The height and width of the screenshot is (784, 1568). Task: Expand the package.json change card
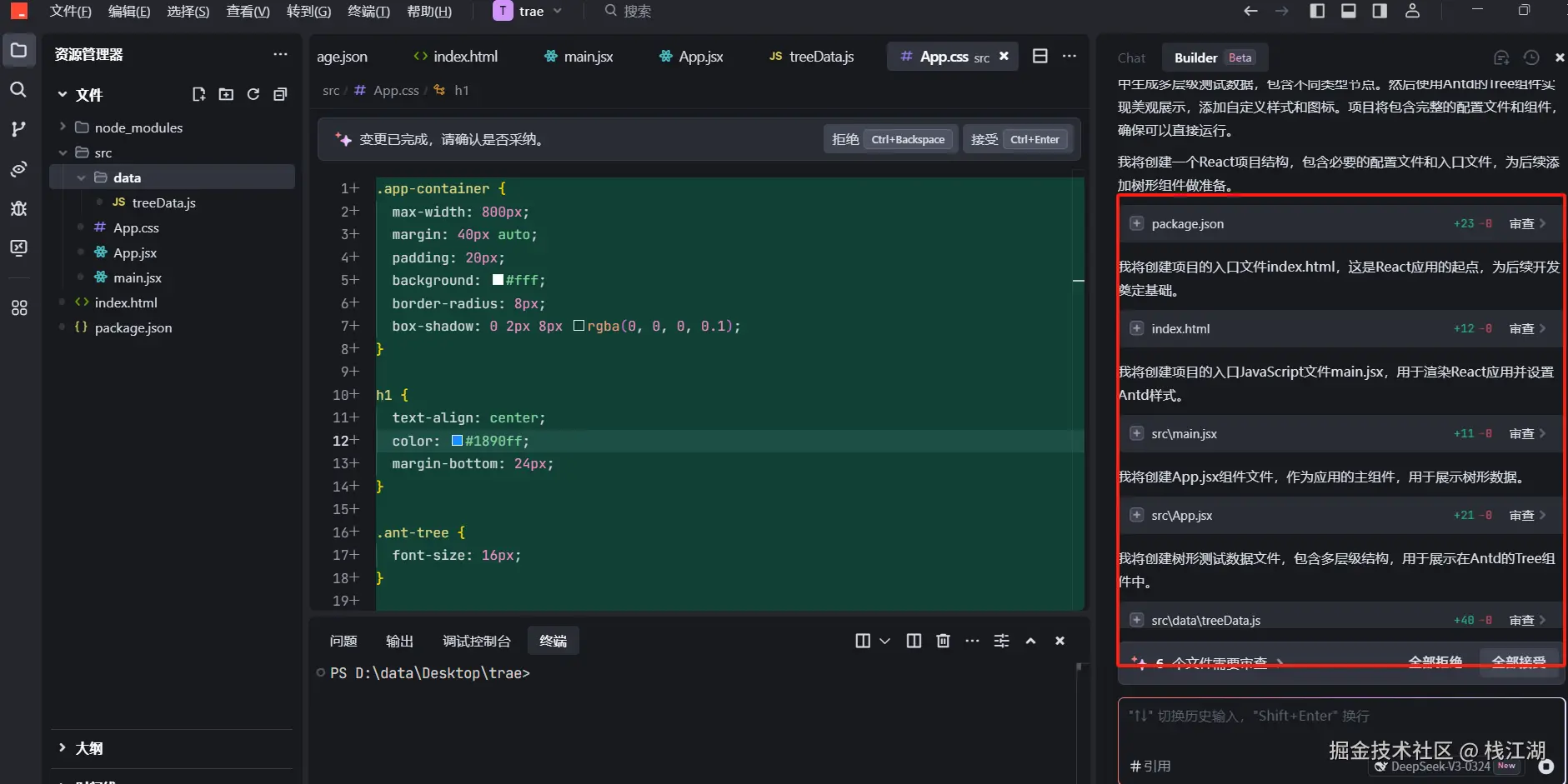point(1136,223)
